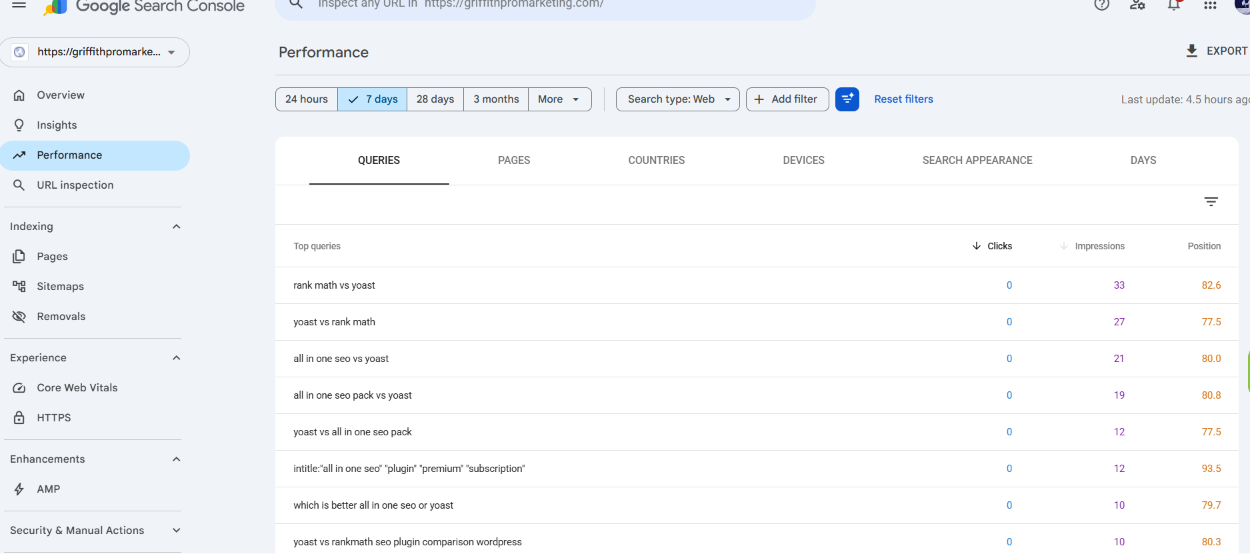Click the HTTPS lock icon
Viewport: 1250px width, 554px height.
coord(19,418)
